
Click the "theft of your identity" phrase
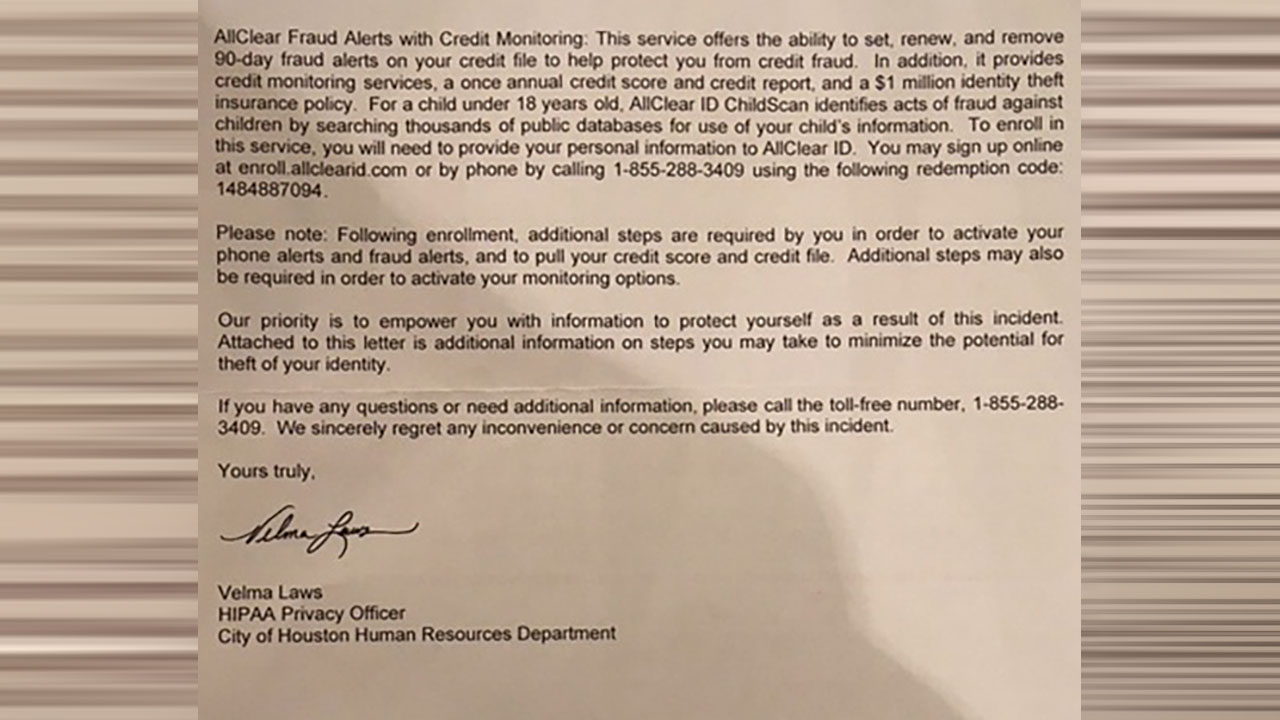tap(301, 365)
